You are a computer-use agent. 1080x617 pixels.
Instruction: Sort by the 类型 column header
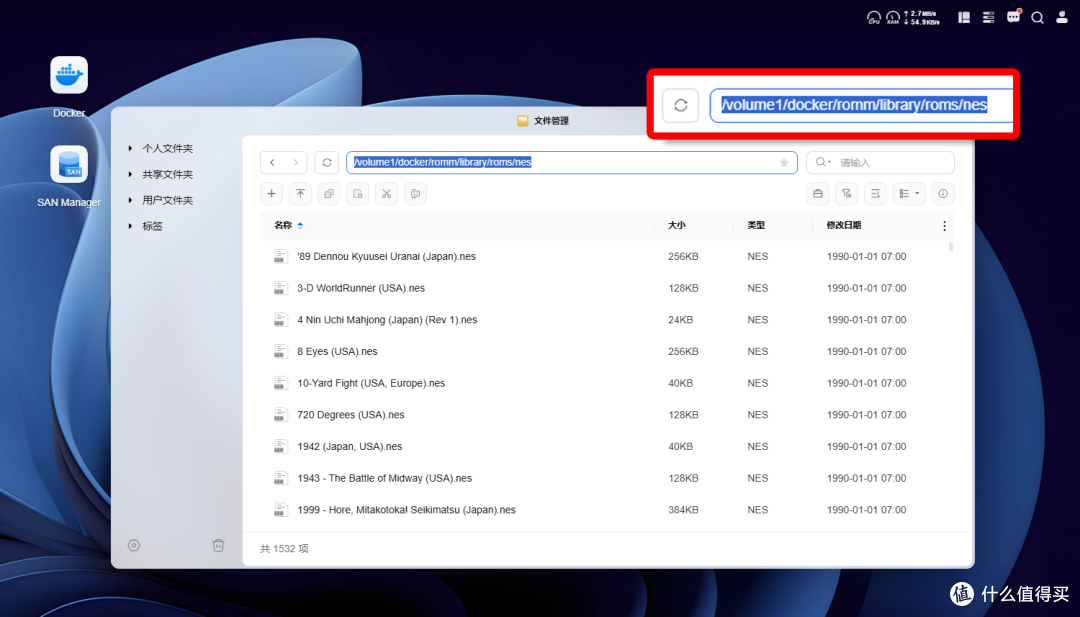(x=756, y=225)
